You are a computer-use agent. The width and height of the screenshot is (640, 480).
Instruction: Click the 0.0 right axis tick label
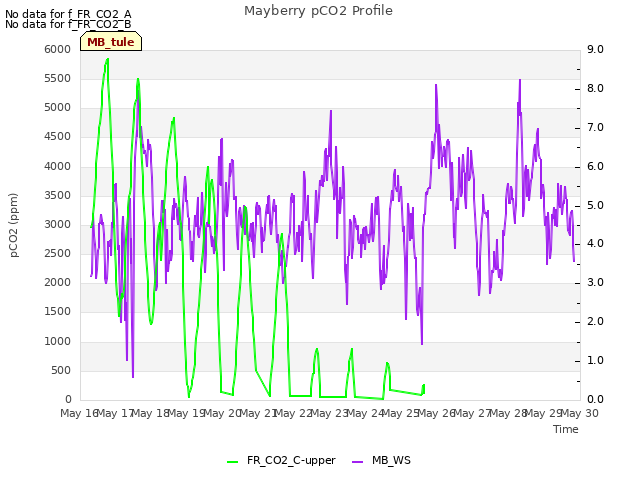pyautogui.click(x=595, y=400)
